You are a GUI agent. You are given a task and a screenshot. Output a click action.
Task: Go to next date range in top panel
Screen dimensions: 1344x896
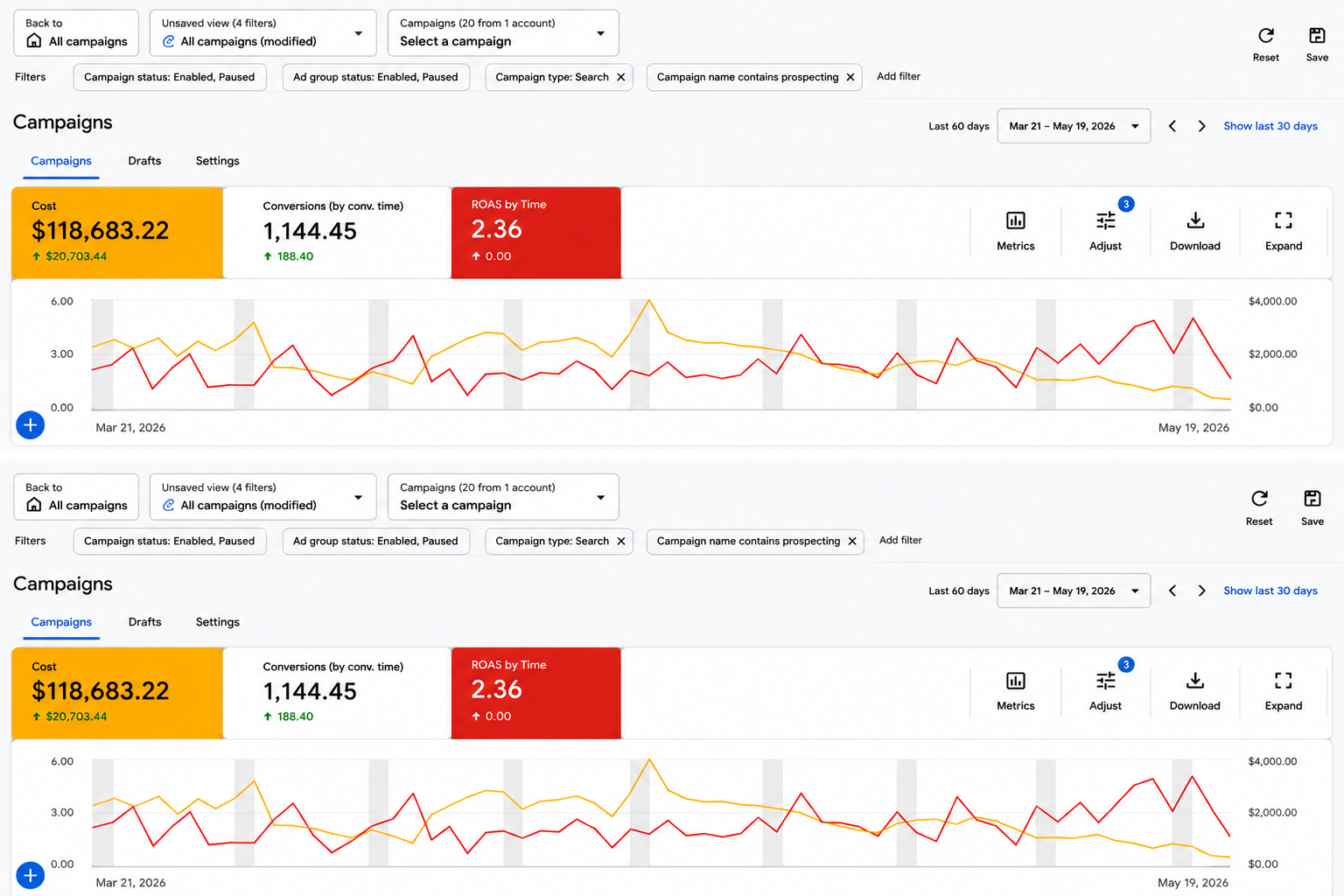[x=1201, y=126]
